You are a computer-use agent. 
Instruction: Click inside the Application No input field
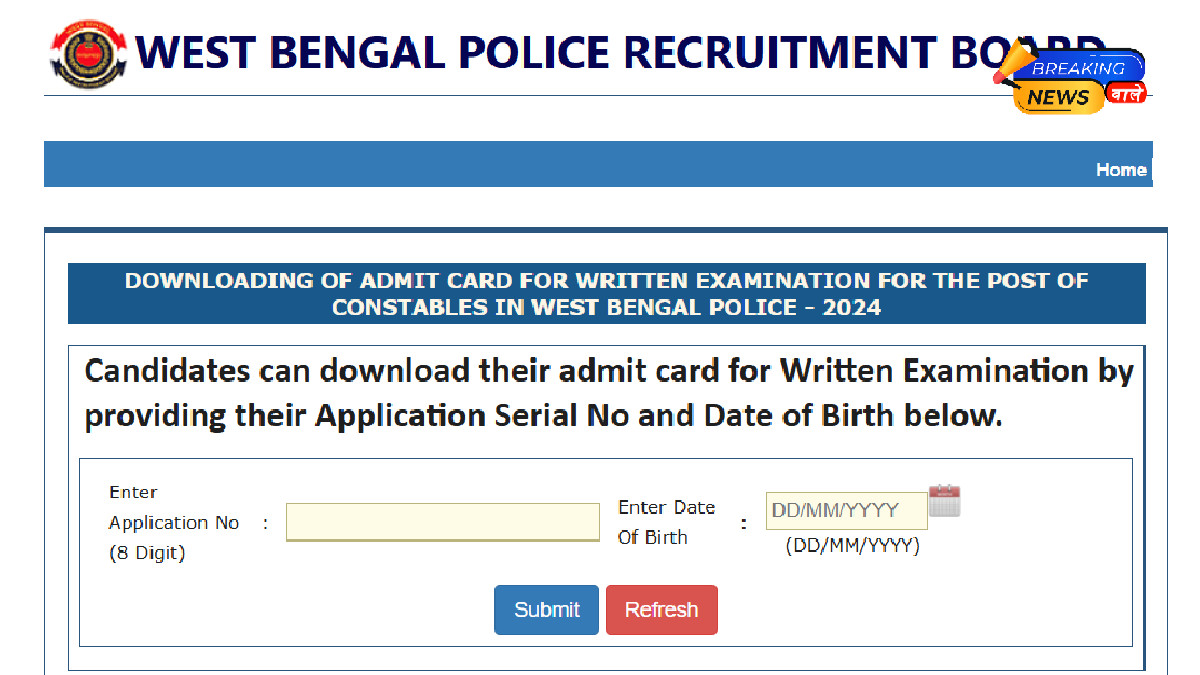[x=443, y=522]
